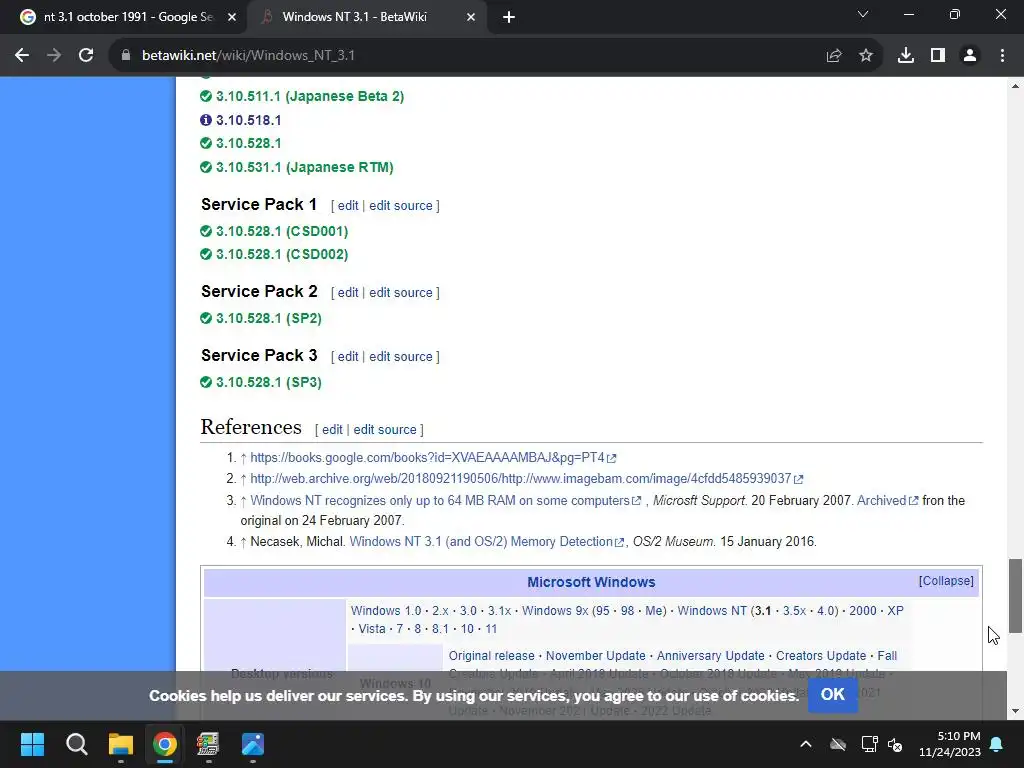This screenshot has height=768, width=1024.
Task: Open build 3.10.531.1 (Japanese RTM)
Action: click(304, 167)
